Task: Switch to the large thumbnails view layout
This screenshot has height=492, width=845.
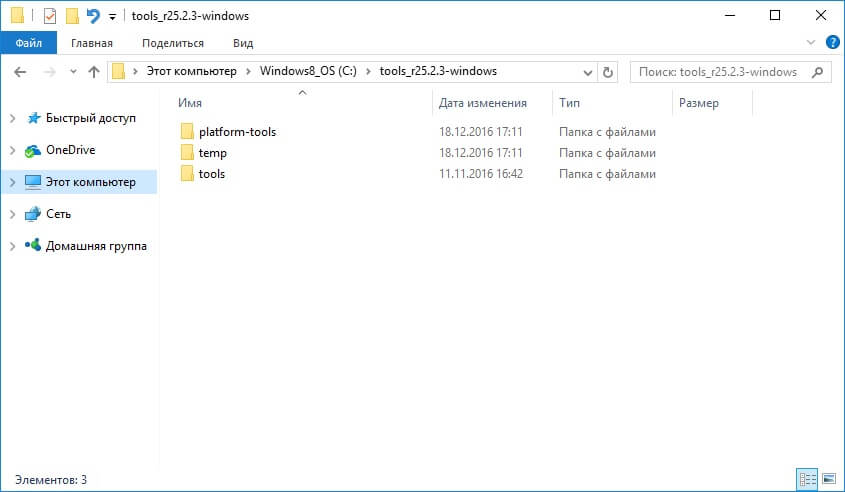Action: click(829, 479)
